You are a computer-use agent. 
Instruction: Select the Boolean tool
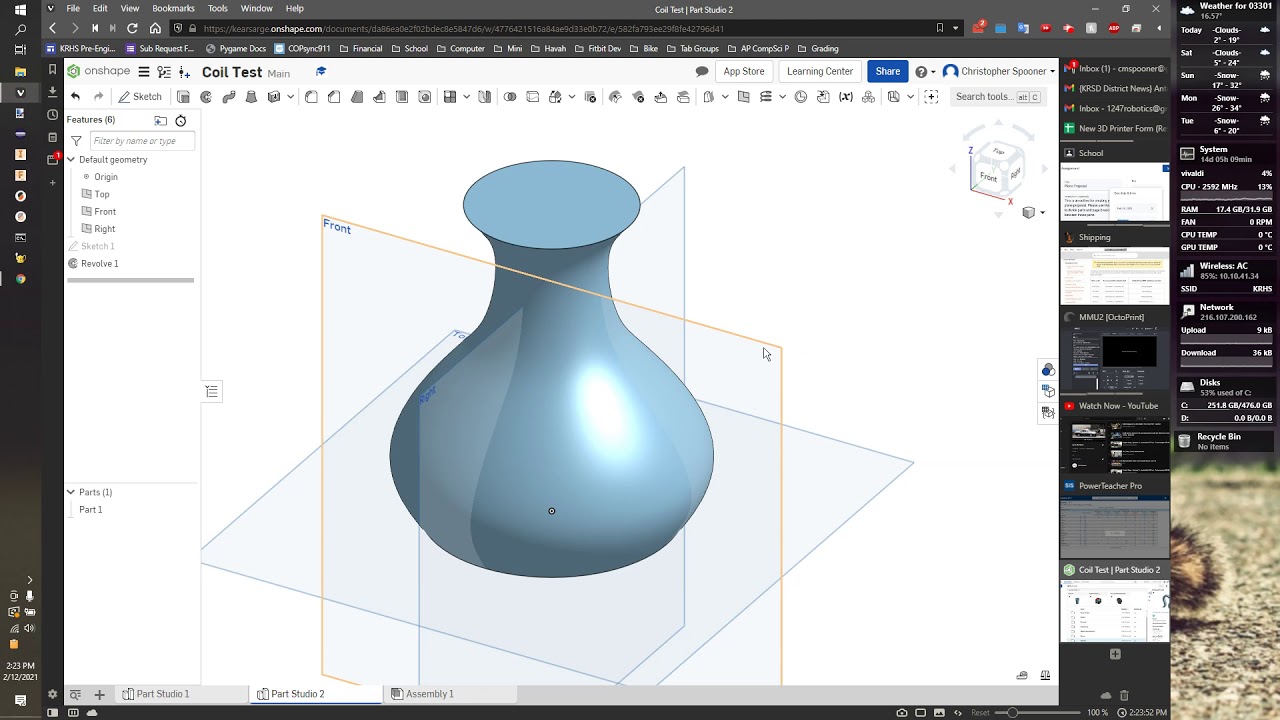(x=510, y=97)
